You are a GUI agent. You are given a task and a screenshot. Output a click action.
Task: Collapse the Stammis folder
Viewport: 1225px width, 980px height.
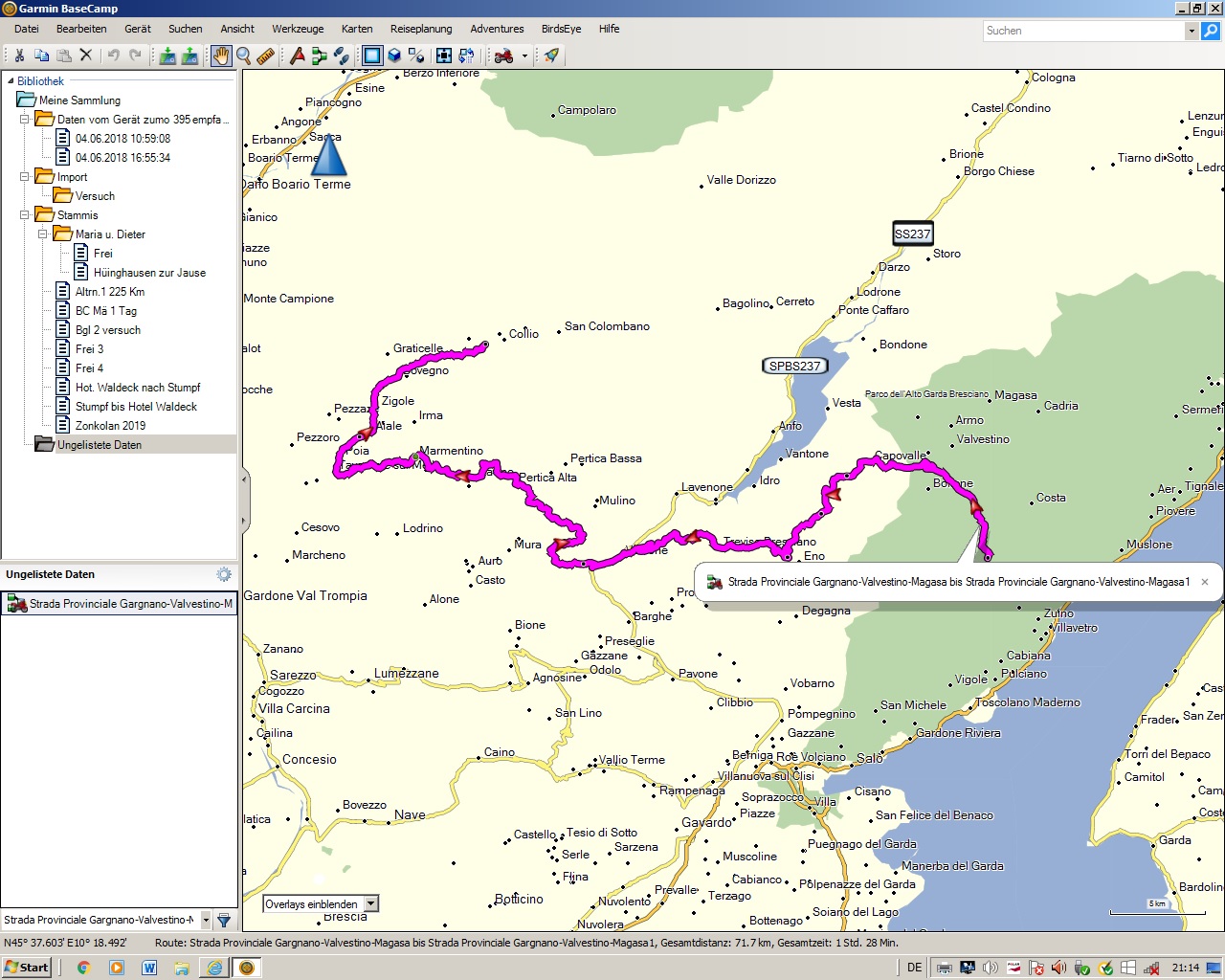[25, 215]
